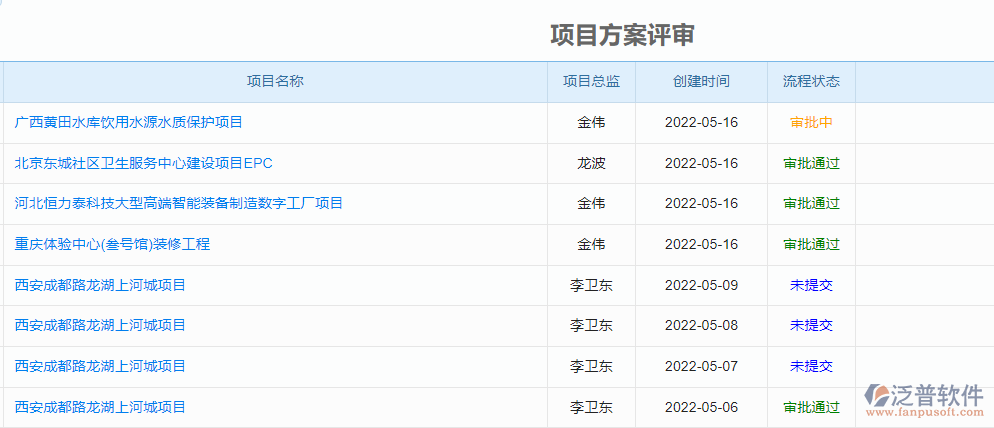Click 金伟 in the 重庆体验中心 row
This screenshot has height=428, width=994.
click(591, 244)
